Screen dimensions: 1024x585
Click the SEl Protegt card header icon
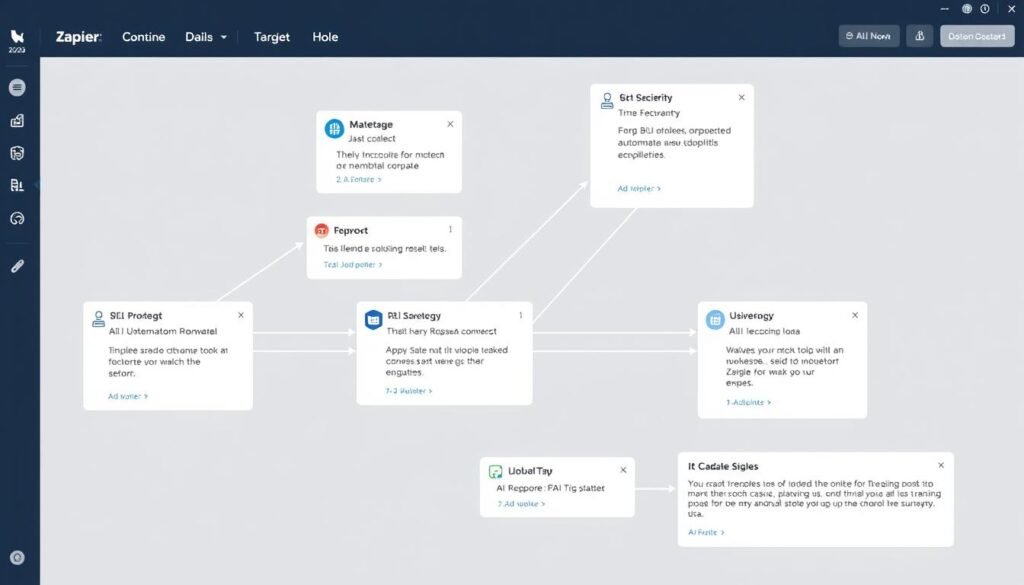pyautogui.click(x=99, y=317)
